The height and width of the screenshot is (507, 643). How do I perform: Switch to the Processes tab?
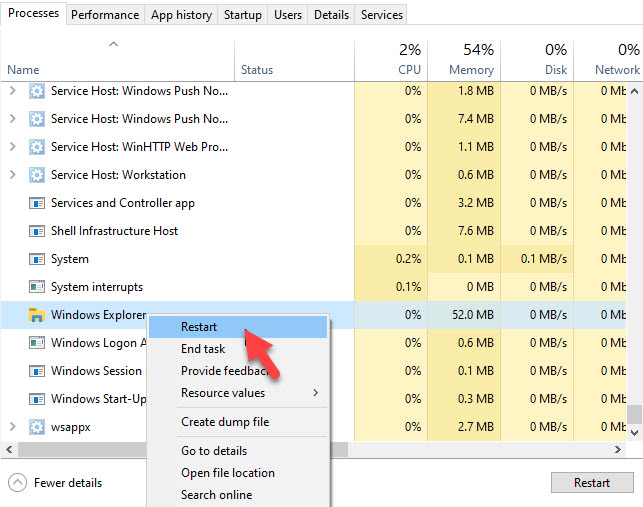pyautogui.click(x=33, y=13)
